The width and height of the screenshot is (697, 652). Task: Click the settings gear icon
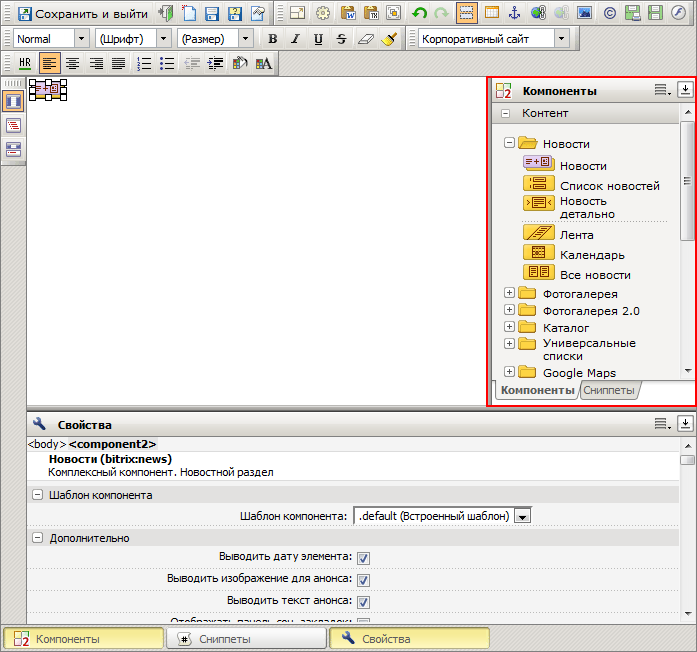coord(323,13)
